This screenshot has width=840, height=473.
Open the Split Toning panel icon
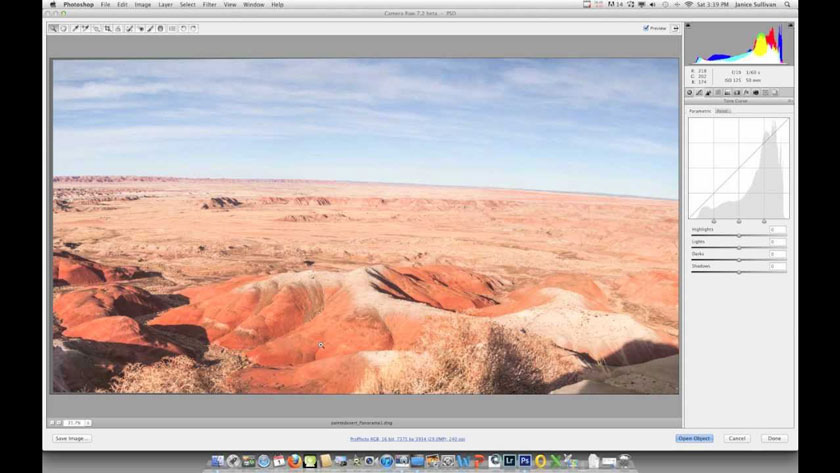tap(728, 93)
